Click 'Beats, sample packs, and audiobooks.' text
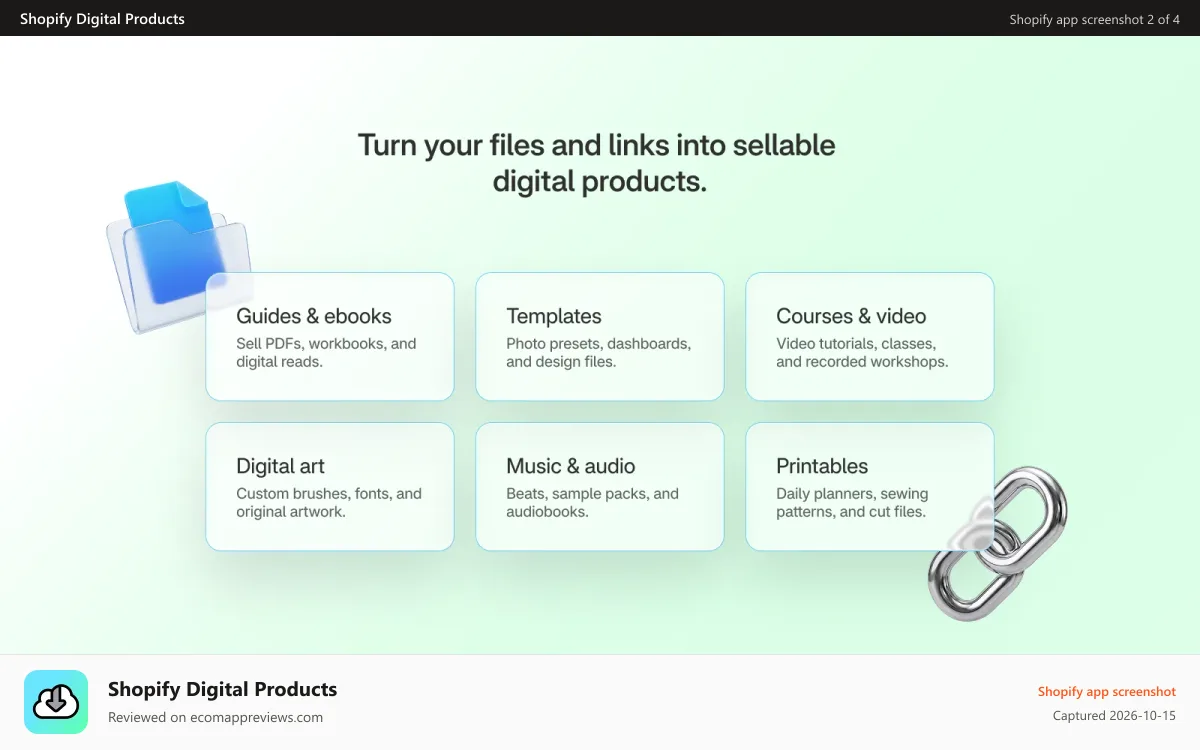 tap(592, 503)
